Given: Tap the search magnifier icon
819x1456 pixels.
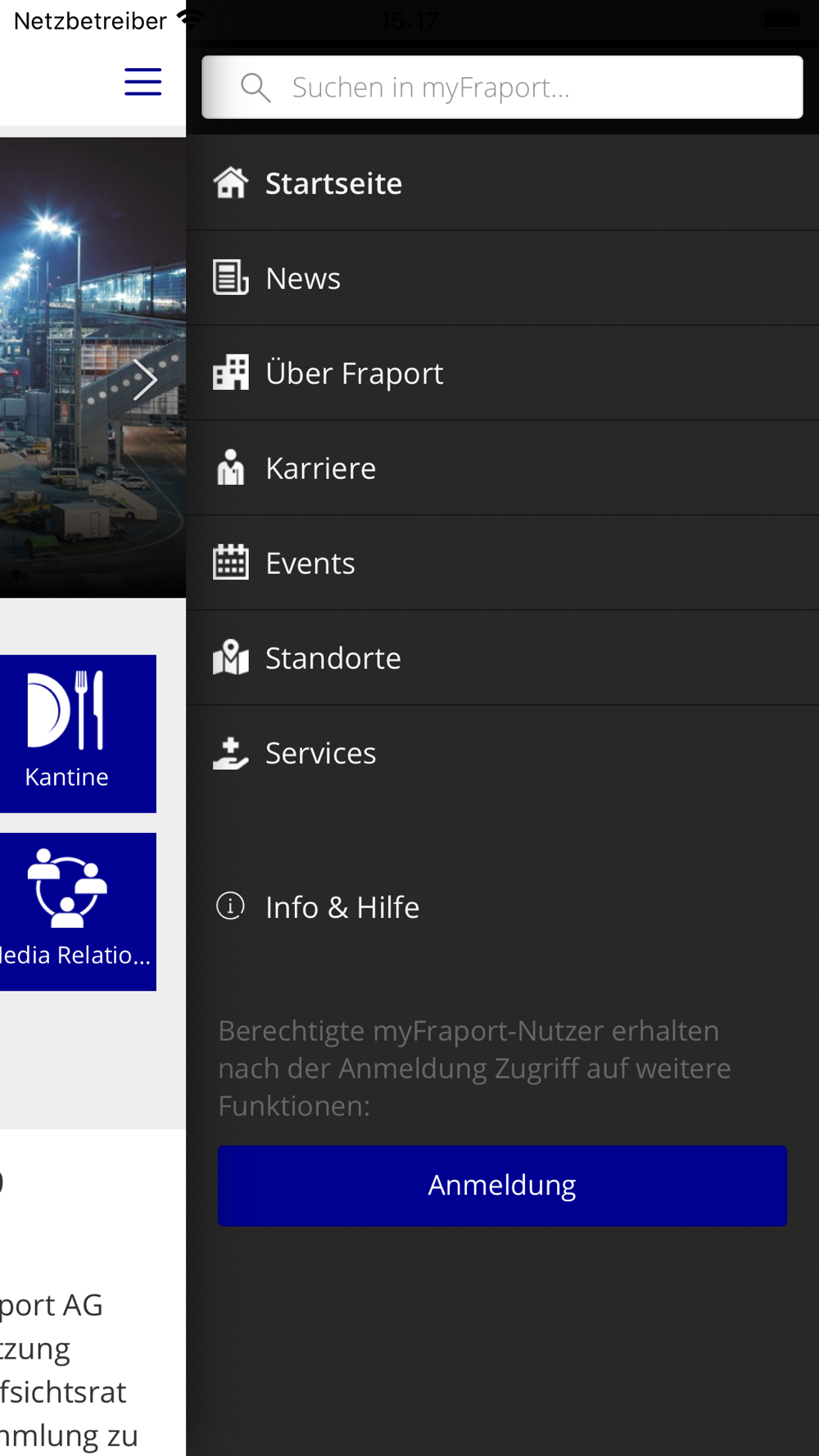Looking at the screenshot, I should [256, 87].
